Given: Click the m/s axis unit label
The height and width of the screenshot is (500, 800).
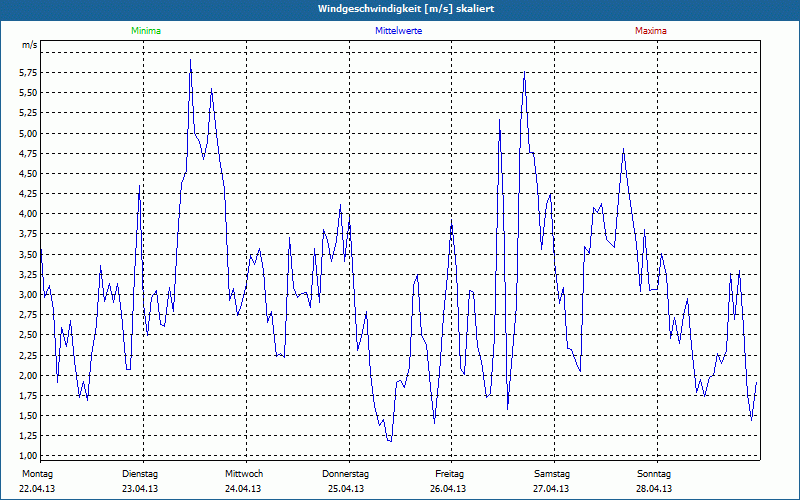Looking at the screenshot, I should coord(30,45).
